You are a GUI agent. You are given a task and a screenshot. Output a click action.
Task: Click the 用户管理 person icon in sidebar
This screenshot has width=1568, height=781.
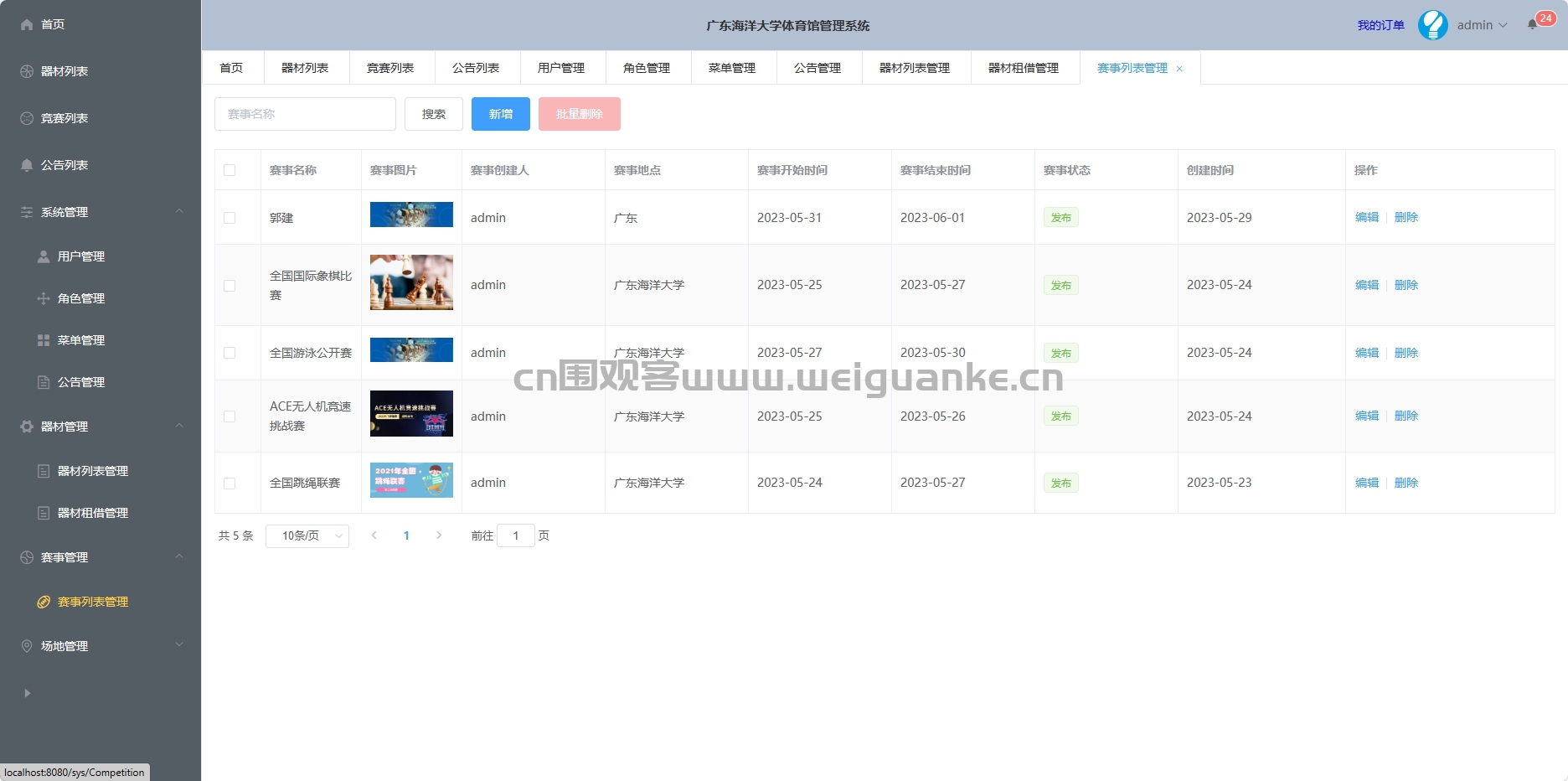pos(44,256)
